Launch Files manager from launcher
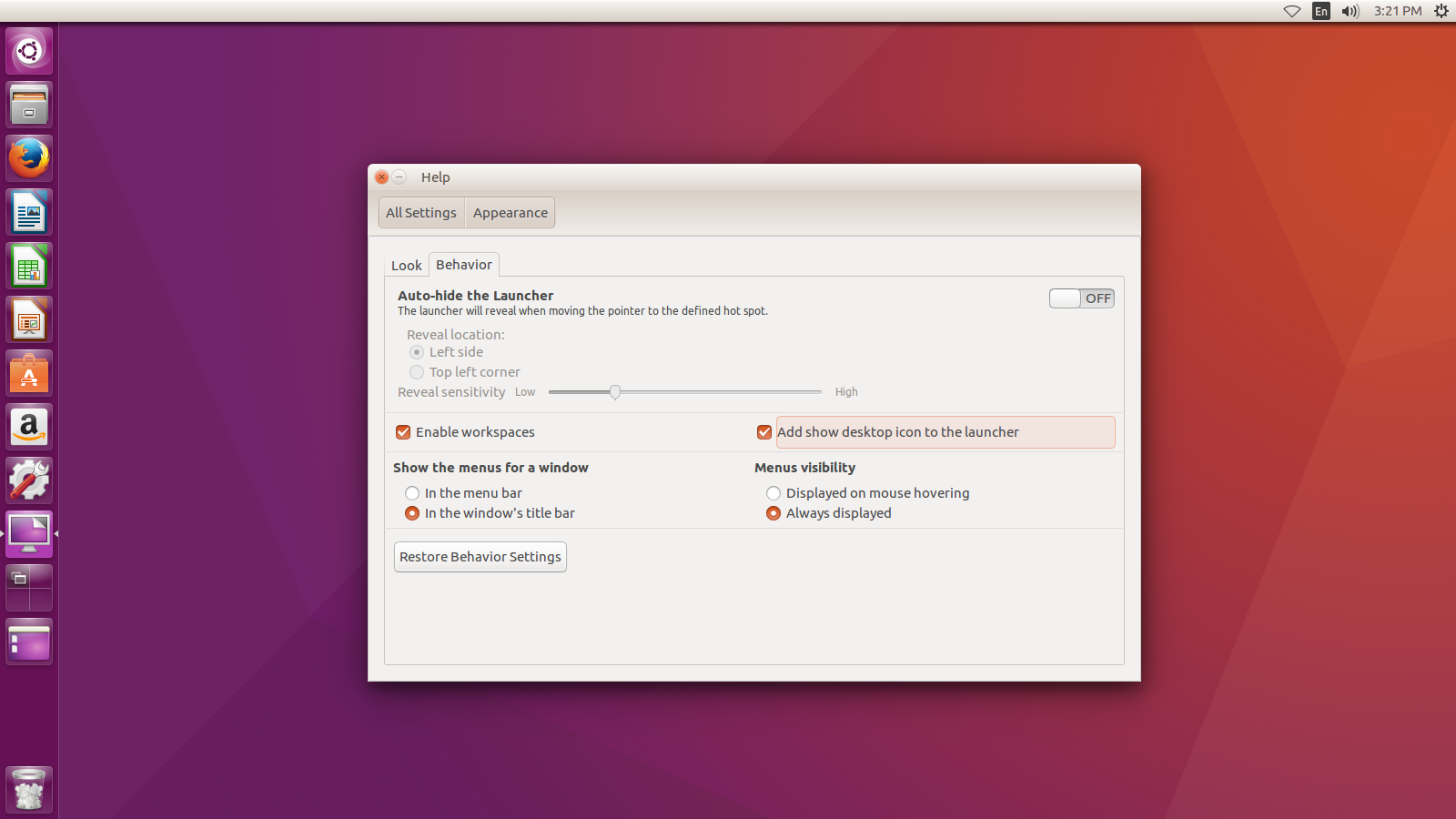The height and width of the screenshot is (819, 1456). (x=29, y=105)
